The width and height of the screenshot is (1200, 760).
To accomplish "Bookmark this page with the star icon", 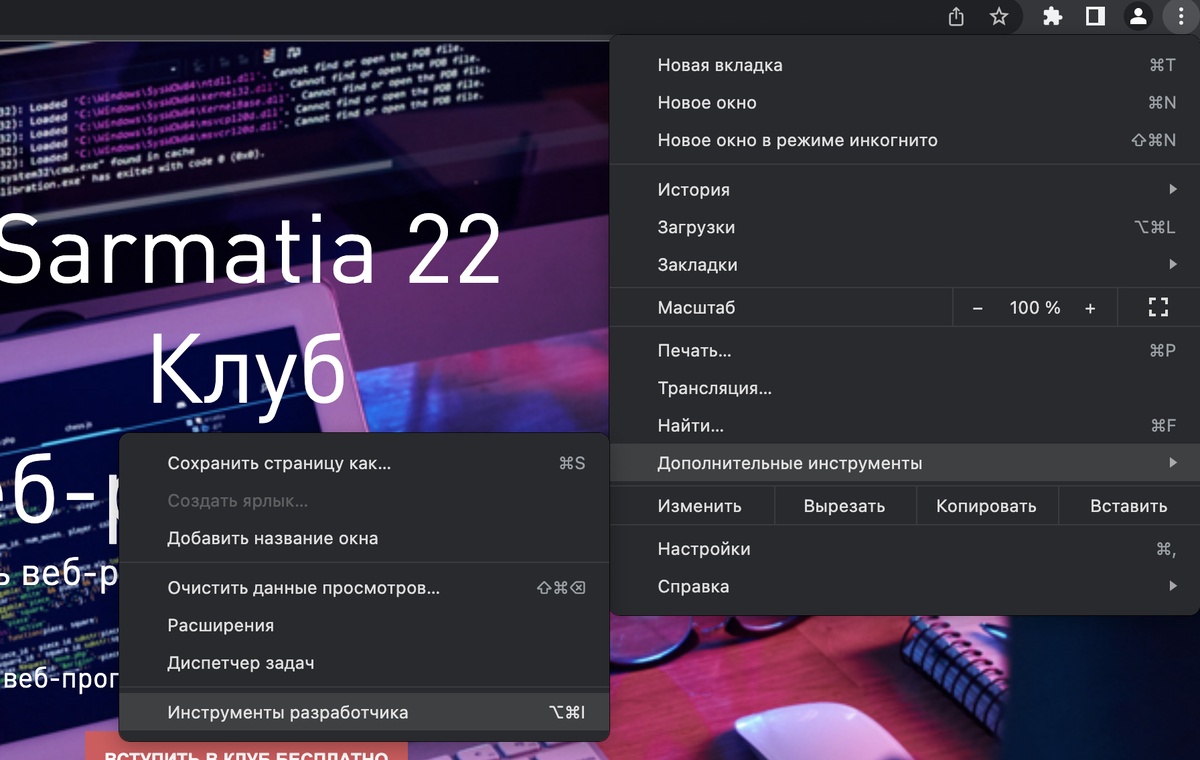I will pos(998,16).
